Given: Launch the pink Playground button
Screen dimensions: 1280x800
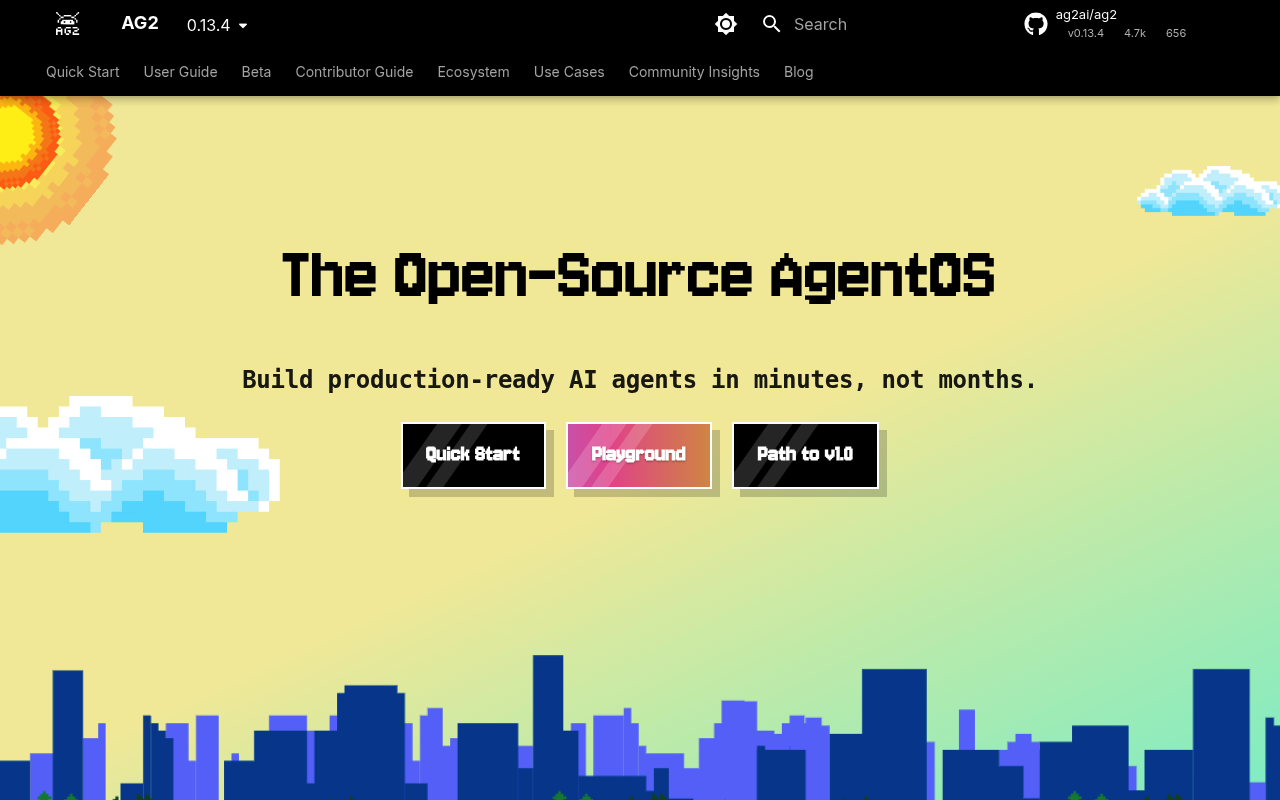Looking at the screenshot, I should (639, 455).
